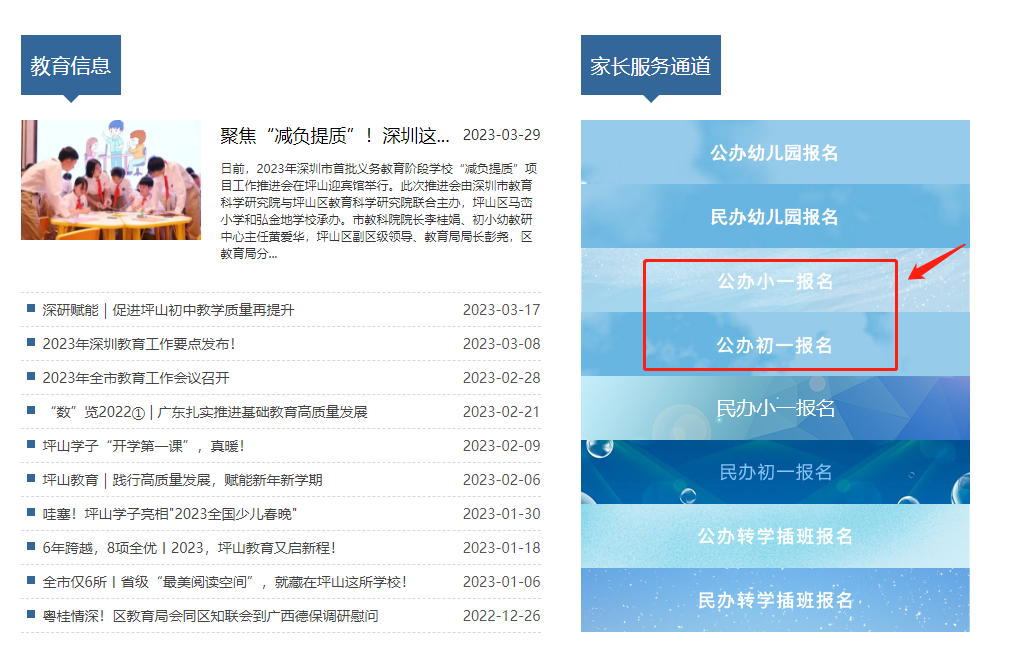Read the article summary starting 日前，2023年深圳市
This screenshot has width=1013, height=654.
point(379,211)
